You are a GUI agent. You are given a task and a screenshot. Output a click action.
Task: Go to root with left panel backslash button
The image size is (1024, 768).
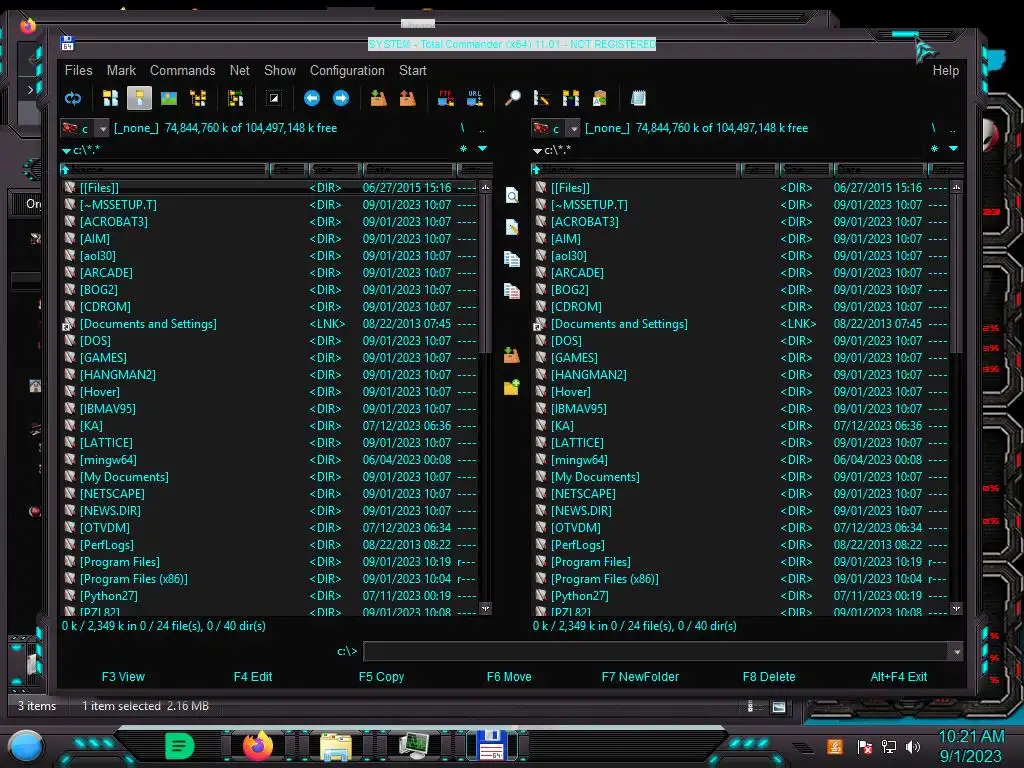click(462, 127)
